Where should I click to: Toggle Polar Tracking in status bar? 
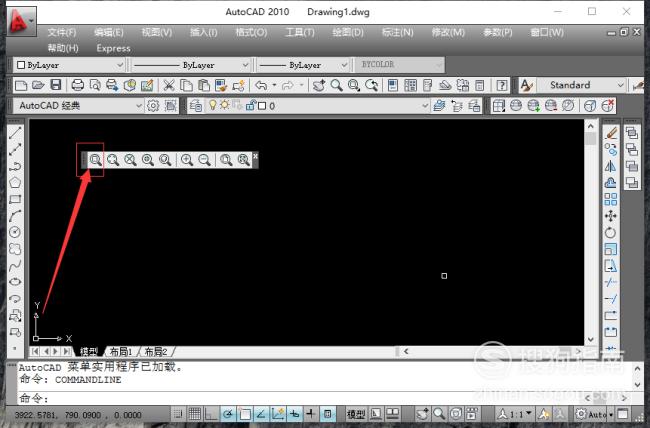point(228,413)
